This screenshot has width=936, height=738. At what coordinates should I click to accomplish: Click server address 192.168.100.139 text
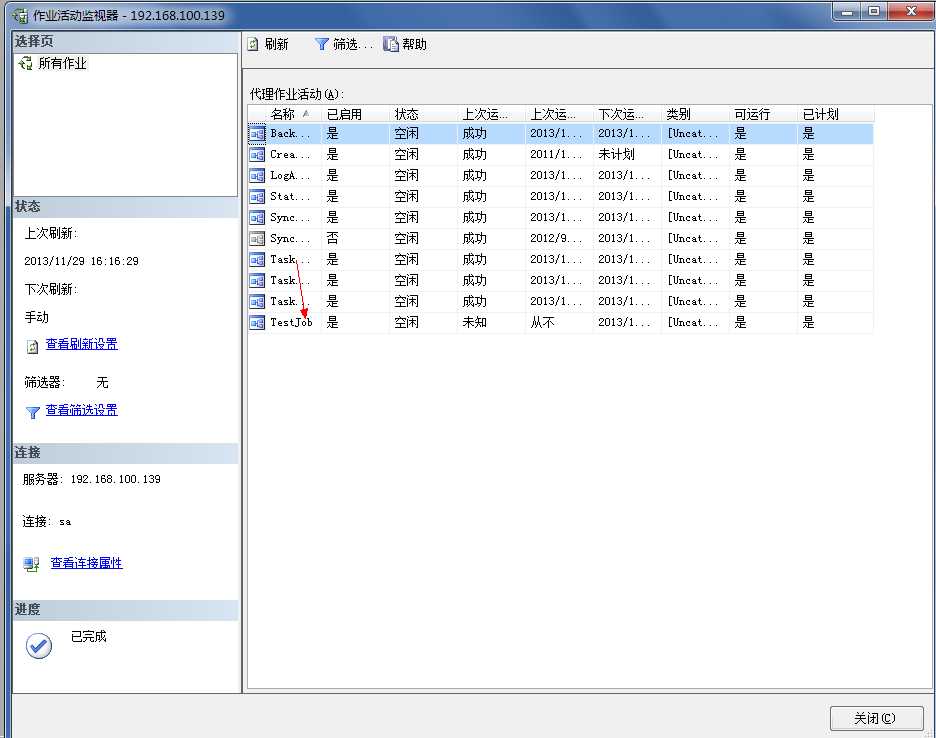coord(116,479)
